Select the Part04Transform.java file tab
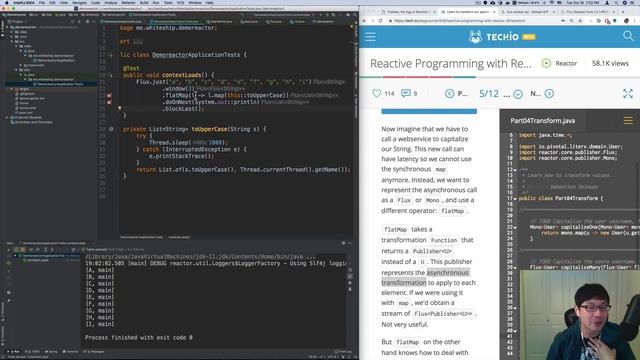 tap(542, 120)
